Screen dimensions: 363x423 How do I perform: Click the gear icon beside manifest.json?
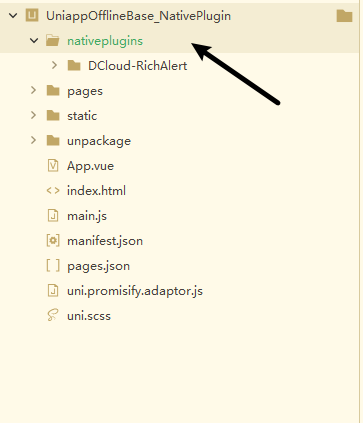point(53,241)
